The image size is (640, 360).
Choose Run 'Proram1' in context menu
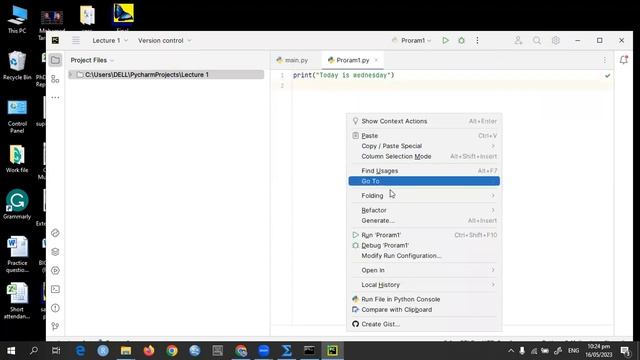coord(424,235)
